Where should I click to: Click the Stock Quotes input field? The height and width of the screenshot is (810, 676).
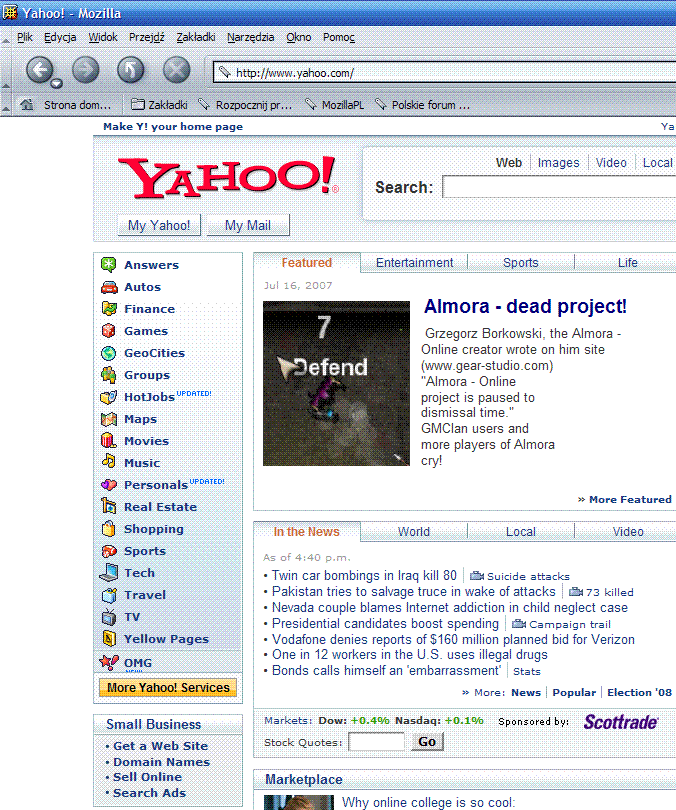(x=376, y=742)
